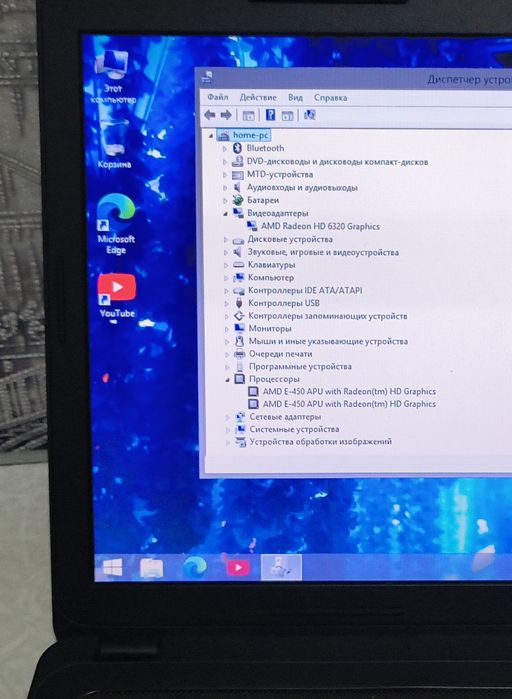This screenshot has width=512, height=699.
Task: Expand the Дисковые устройства node
Action: click(x=225, y=239)
